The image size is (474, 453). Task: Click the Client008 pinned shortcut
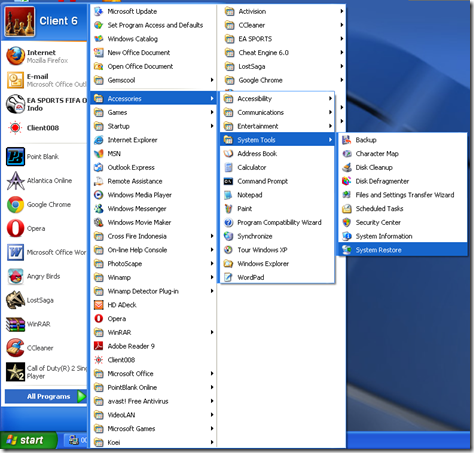click(46, 128)
